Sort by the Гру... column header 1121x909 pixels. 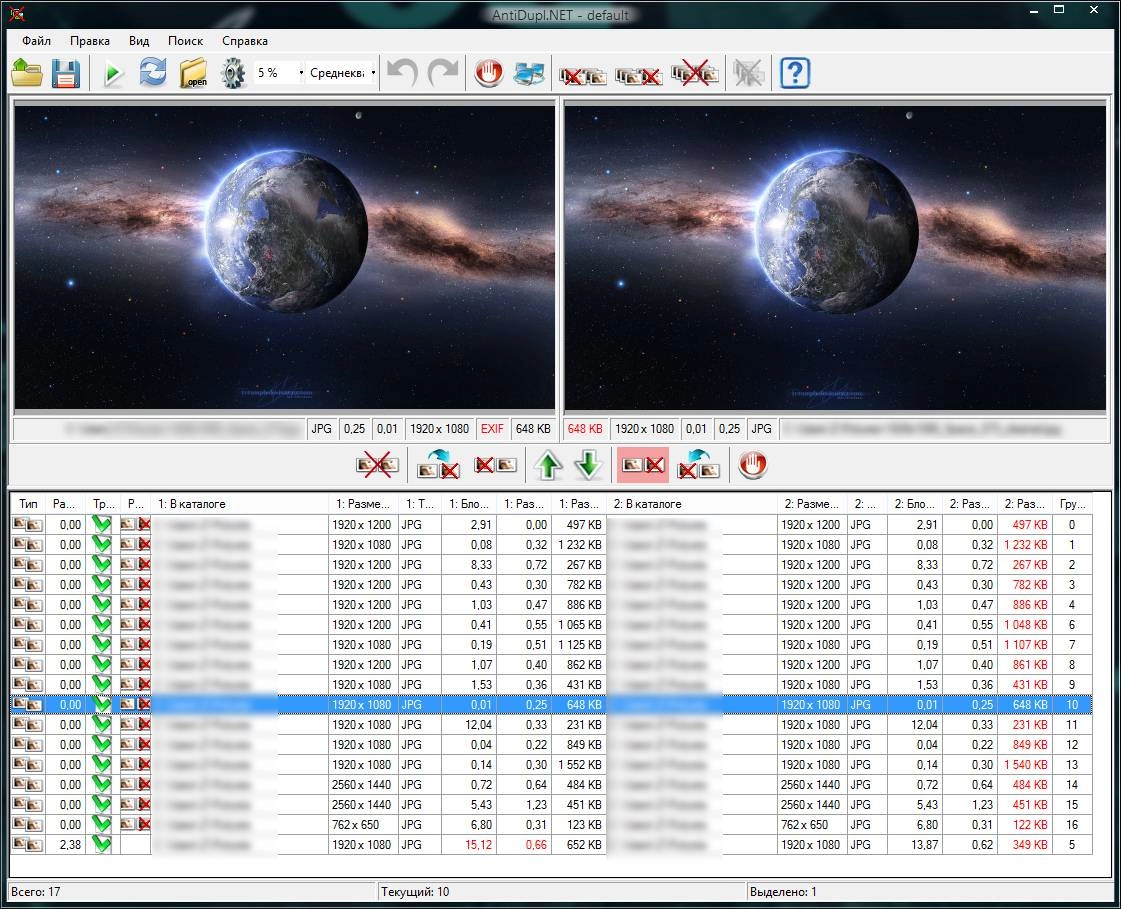pyautogui.click(x=1072, y=503)
